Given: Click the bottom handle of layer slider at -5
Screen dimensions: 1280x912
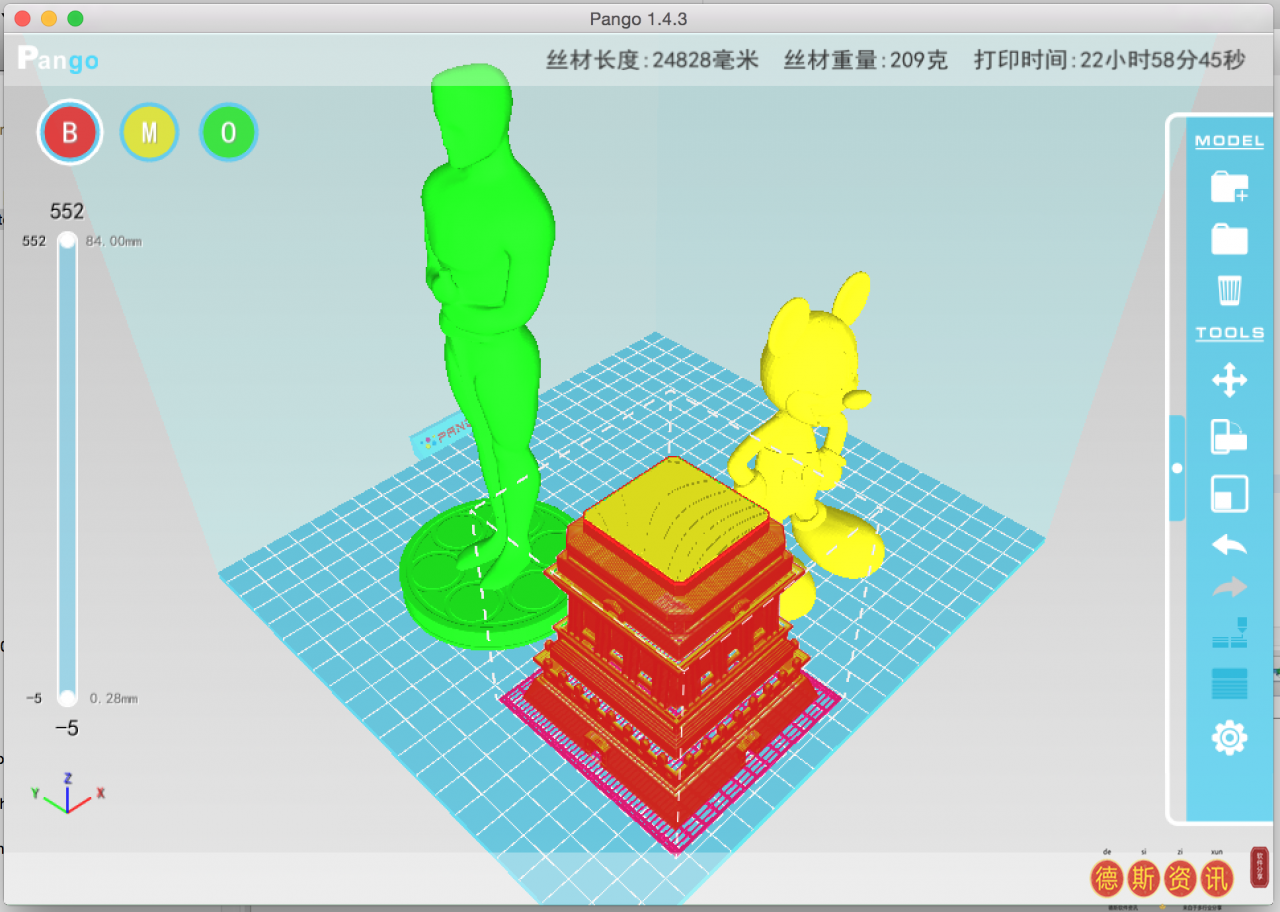Looking at the screenshot, I should click(67, 697).
